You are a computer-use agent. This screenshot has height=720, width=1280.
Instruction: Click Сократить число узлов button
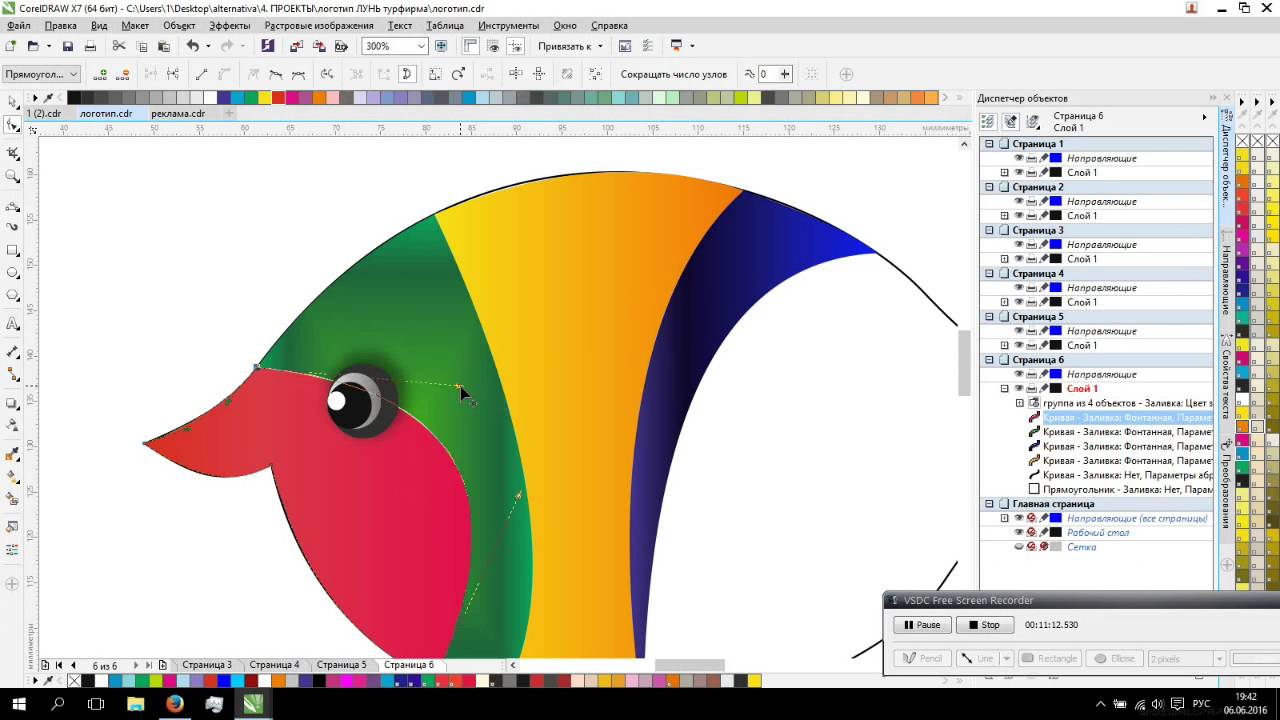674,74
